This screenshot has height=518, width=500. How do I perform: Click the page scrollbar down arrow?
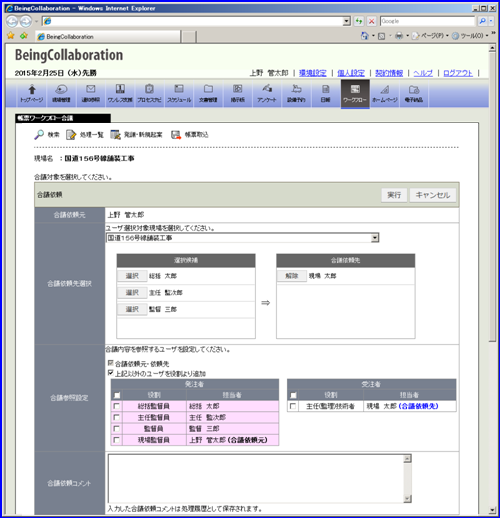tap(492, 510)
